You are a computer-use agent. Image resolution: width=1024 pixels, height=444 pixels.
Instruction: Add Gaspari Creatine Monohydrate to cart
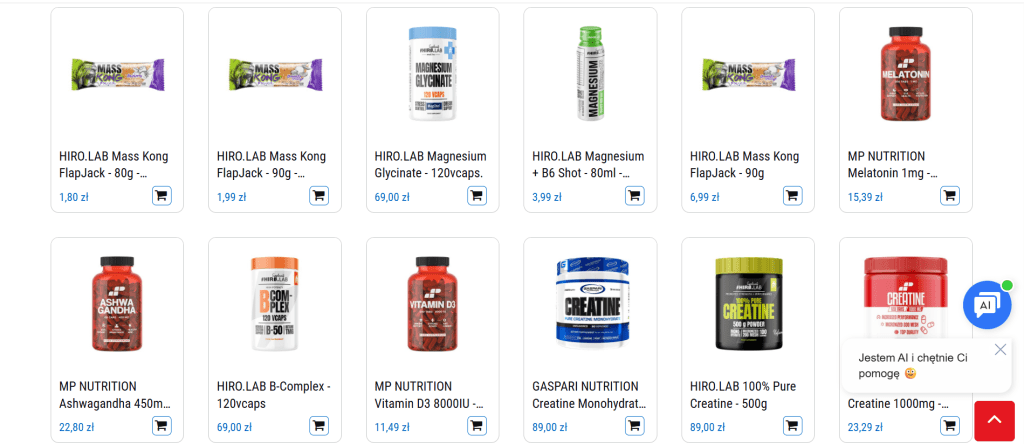pos(635,426)
